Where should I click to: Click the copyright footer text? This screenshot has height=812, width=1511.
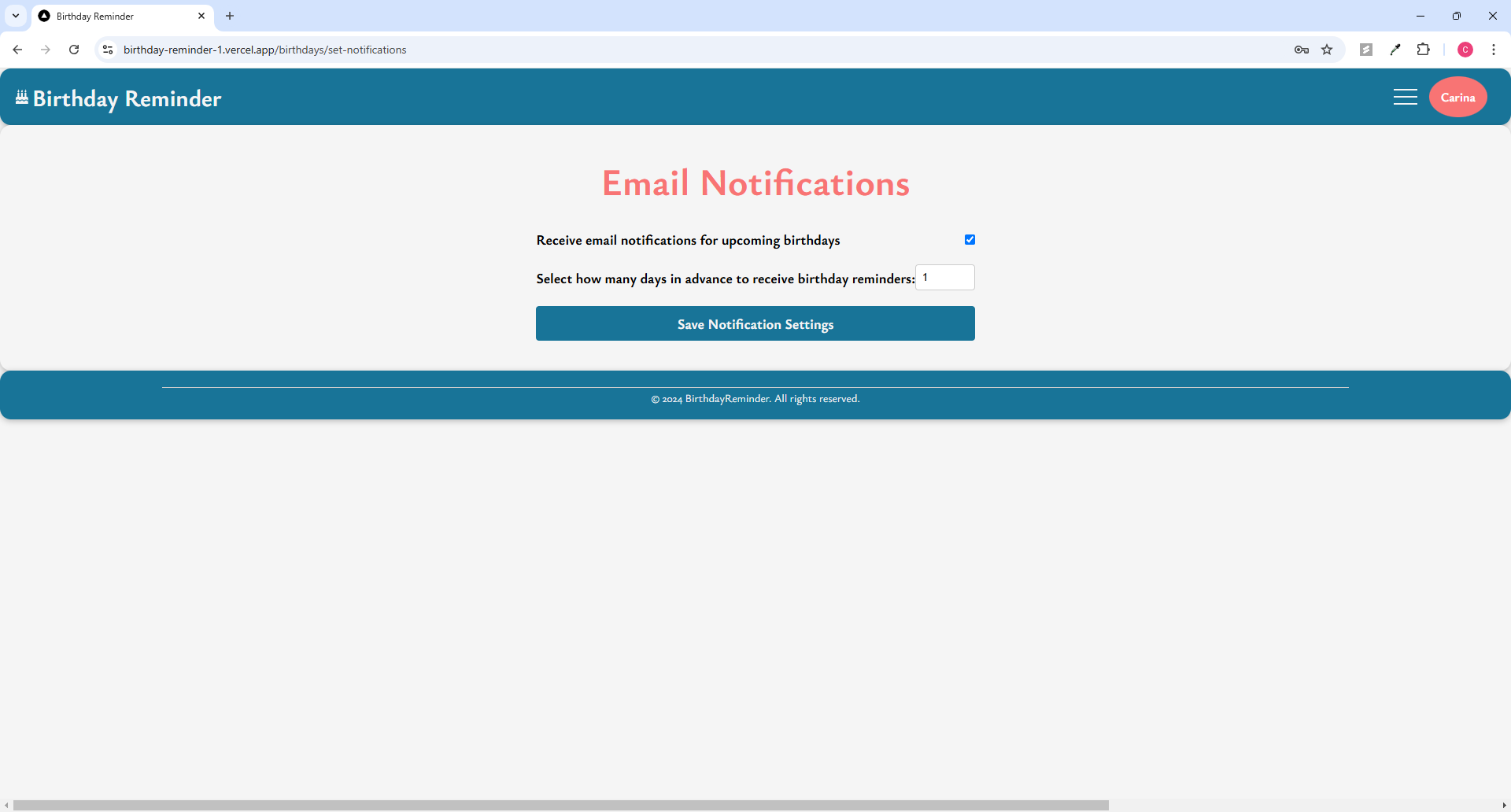click(x=755, y=399)
